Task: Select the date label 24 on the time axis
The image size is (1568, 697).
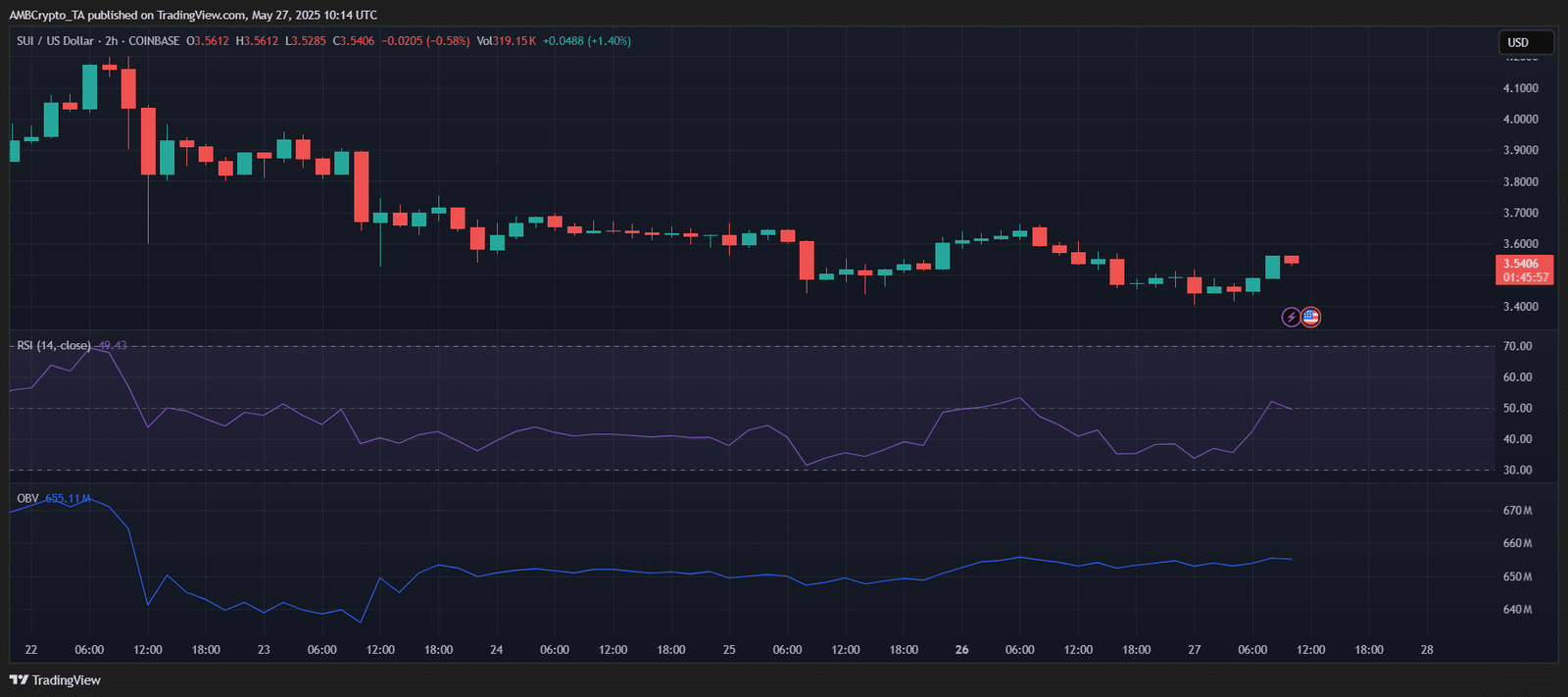Action: click(x=497, y=650)
